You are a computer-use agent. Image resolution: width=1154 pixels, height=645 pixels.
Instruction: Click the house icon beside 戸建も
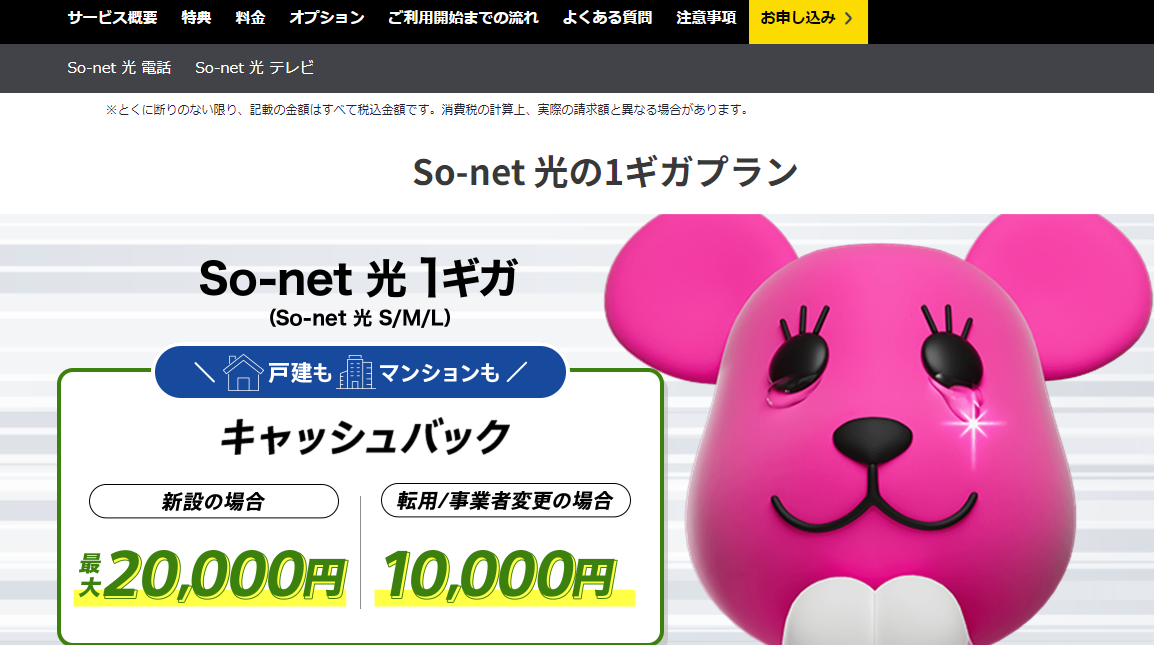[244, 372]
